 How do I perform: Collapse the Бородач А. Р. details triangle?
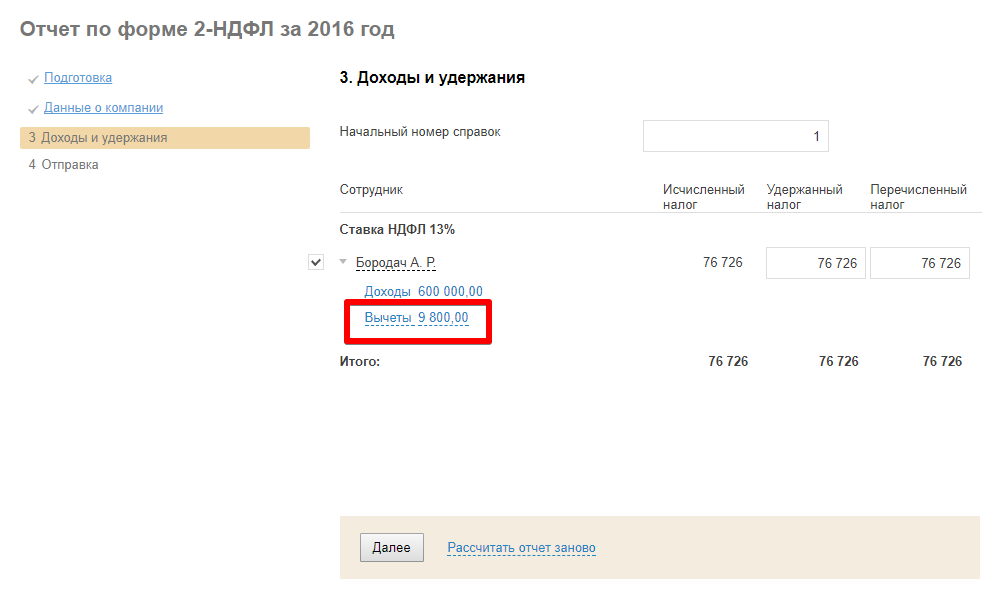[343, 262]
